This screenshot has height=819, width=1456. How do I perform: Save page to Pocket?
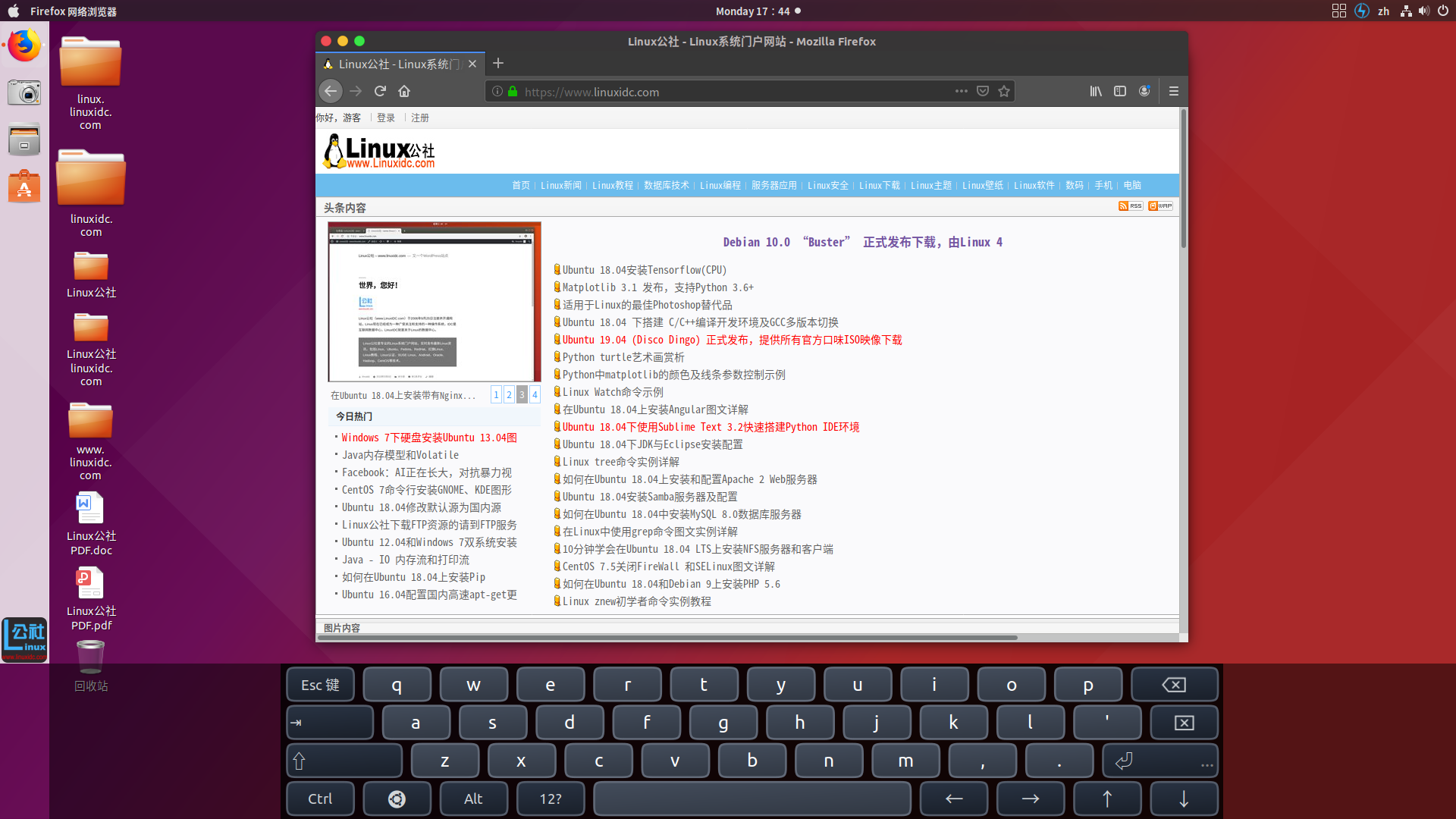coord(983,91)
